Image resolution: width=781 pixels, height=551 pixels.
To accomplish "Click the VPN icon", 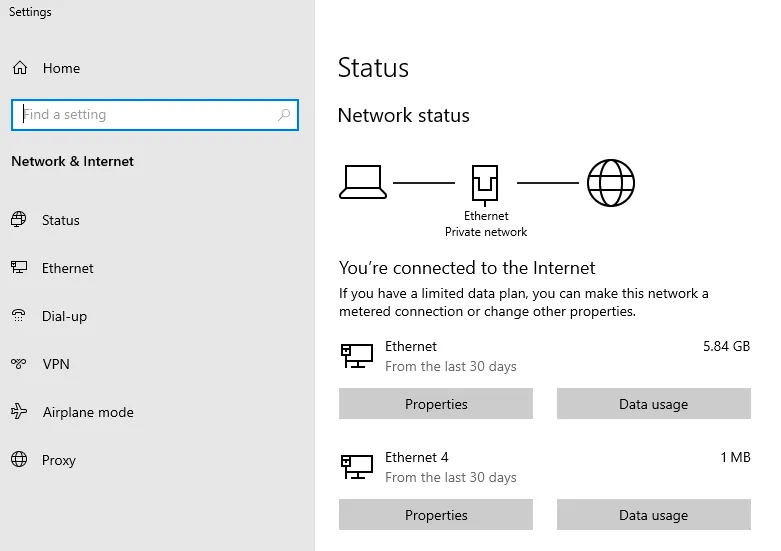I will (19, 364).
